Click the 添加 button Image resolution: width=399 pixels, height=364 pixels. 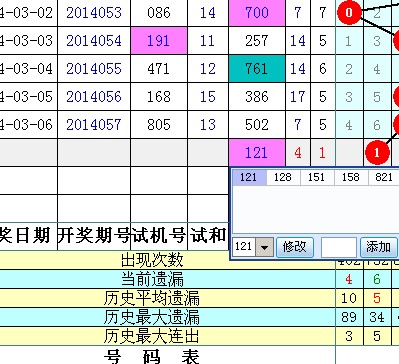(379, 247)
